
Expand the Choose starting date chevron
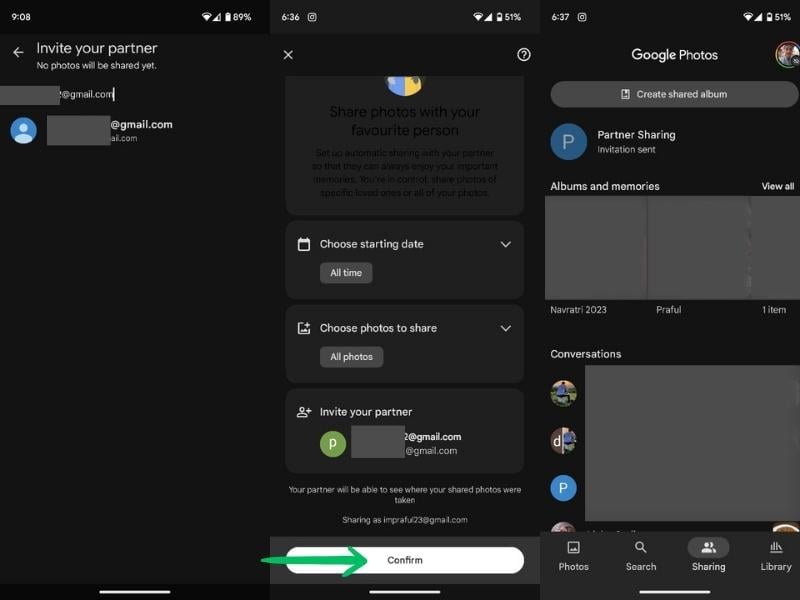pos(505,244)
